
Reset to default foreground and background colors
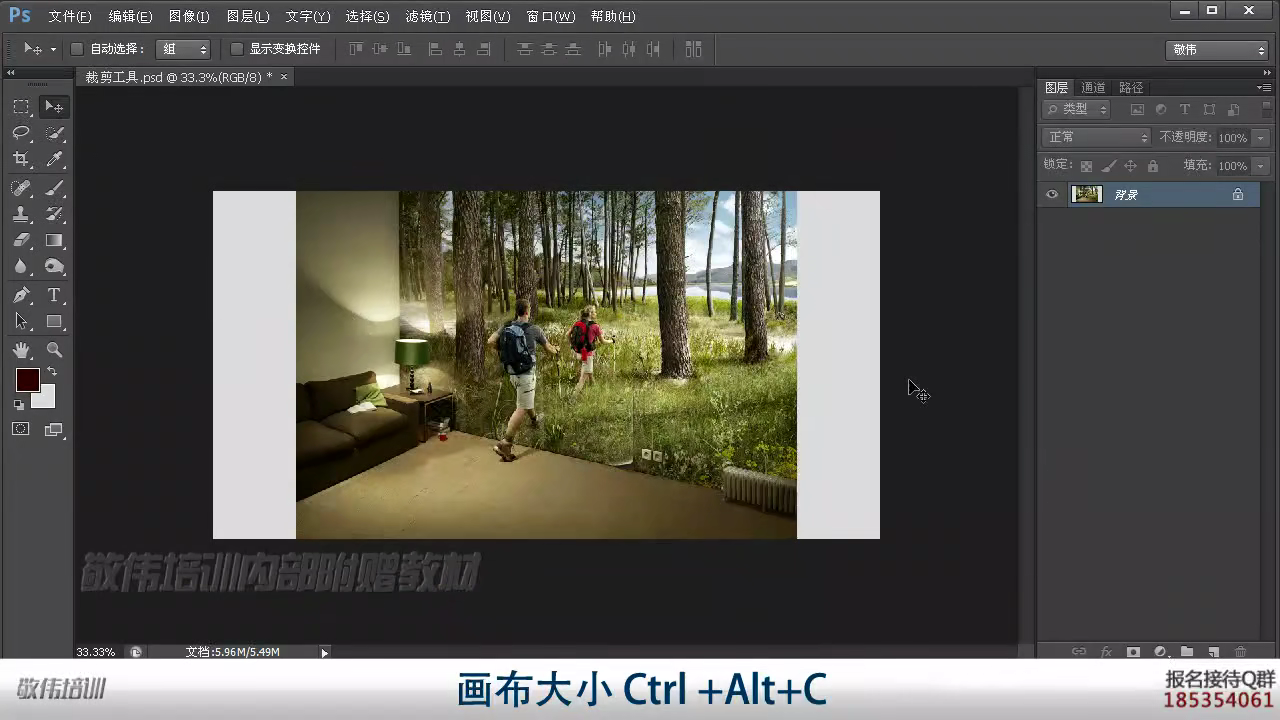click(x=19, y=405)
